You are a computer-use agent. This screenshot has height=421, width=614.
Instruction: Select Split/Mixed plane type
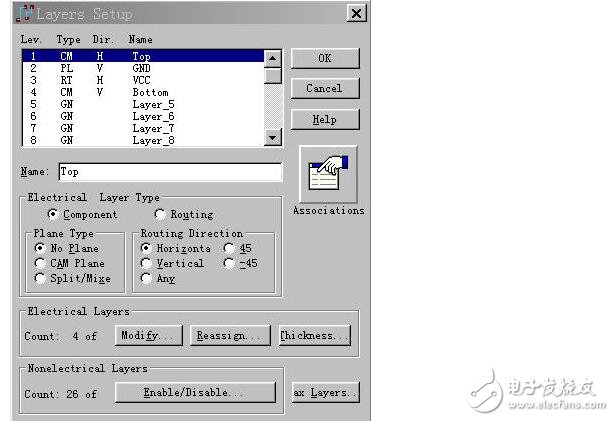coord(40,279)
